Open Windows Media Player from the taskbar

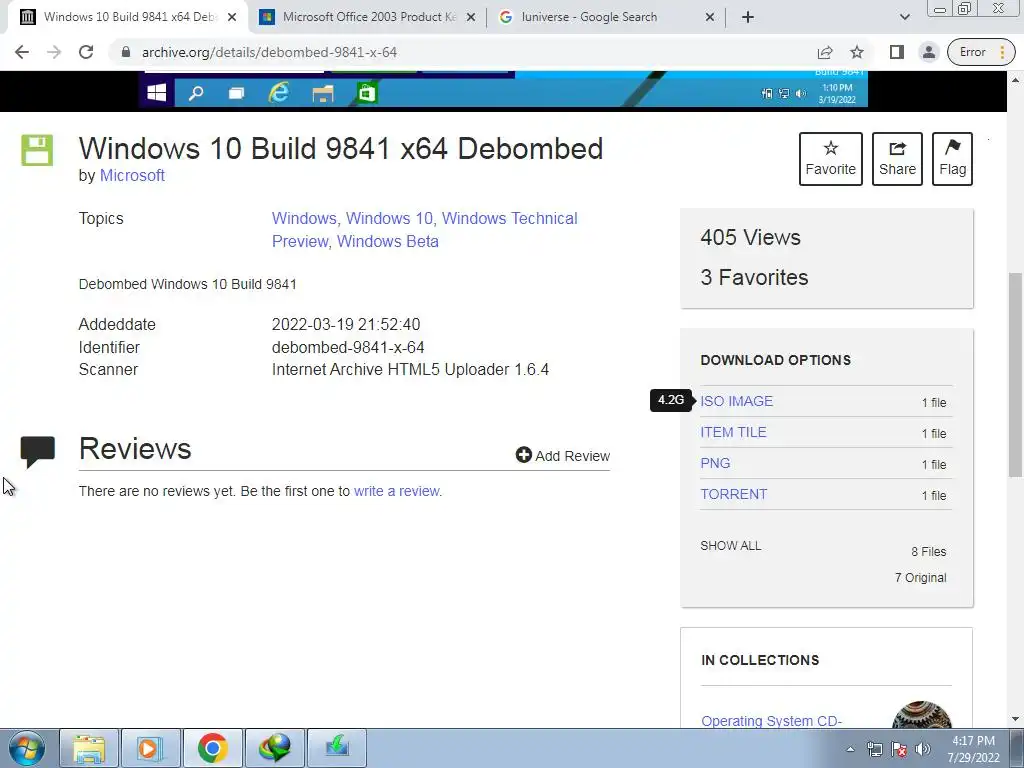150,748
